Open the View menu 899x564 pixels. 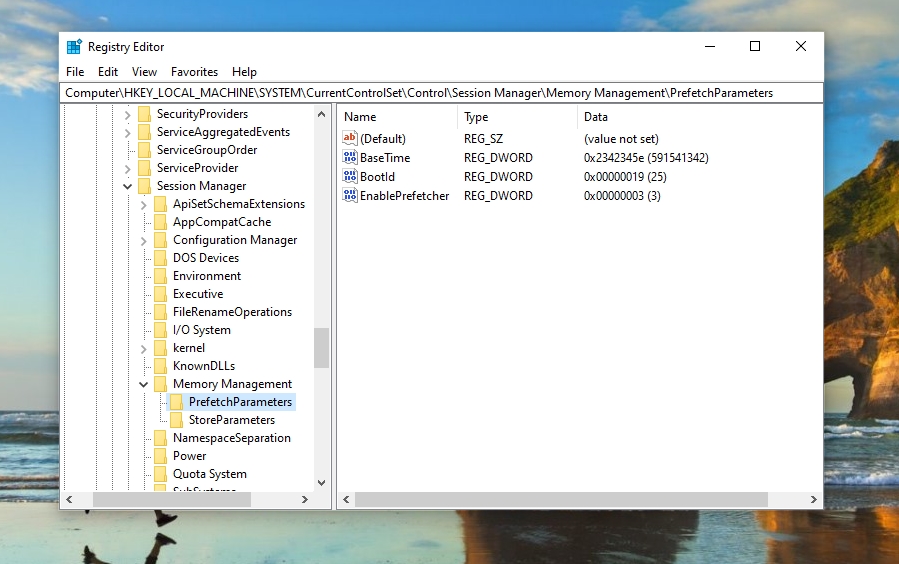[x=144, y=72]
